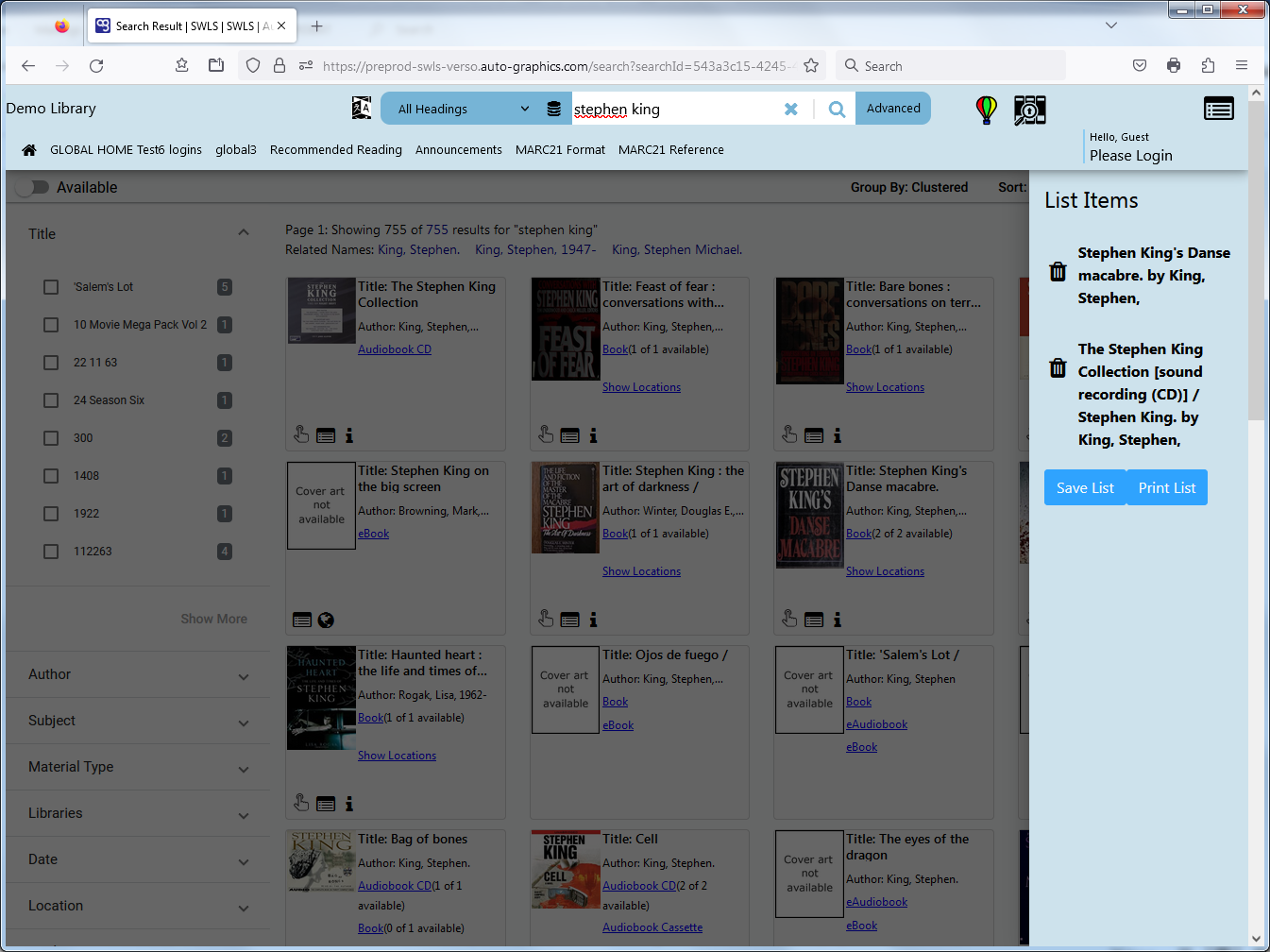This screenshot has width=1270, height=952.
Task: Reload the page in Firefox
Action: (96, 65)
